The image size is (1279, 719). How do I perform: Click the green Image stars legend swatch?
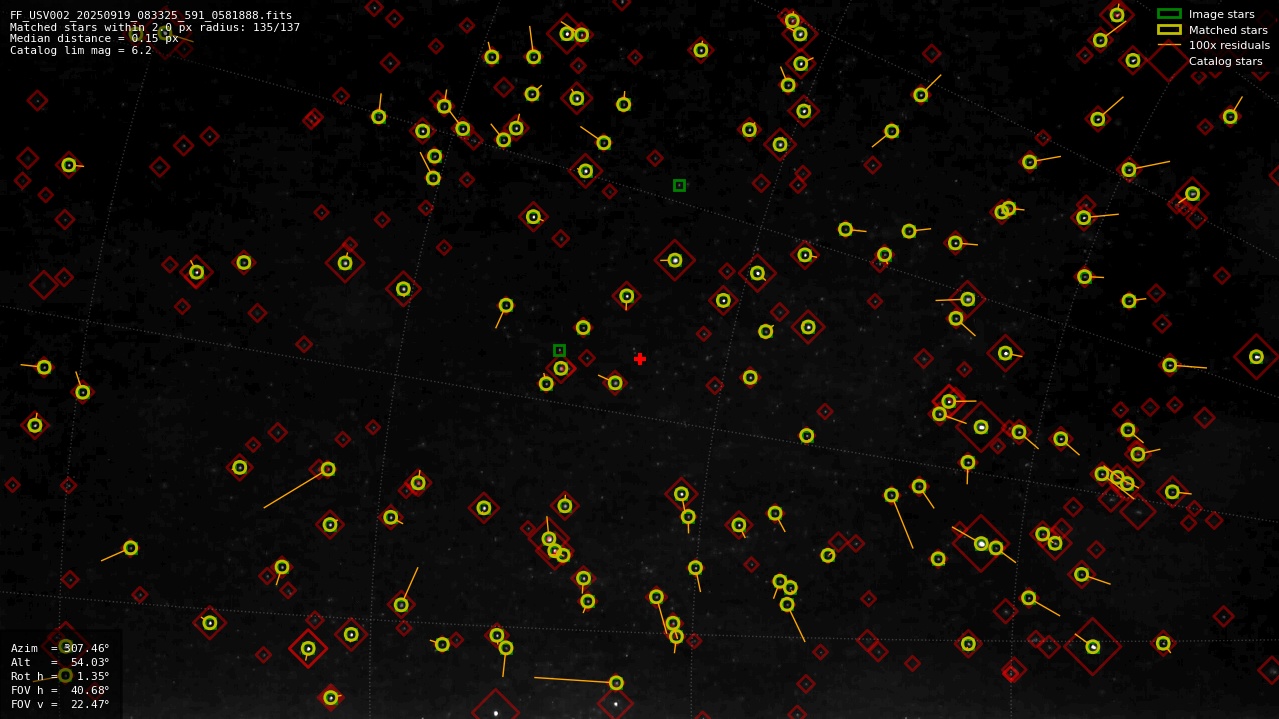click(1169, 14)
